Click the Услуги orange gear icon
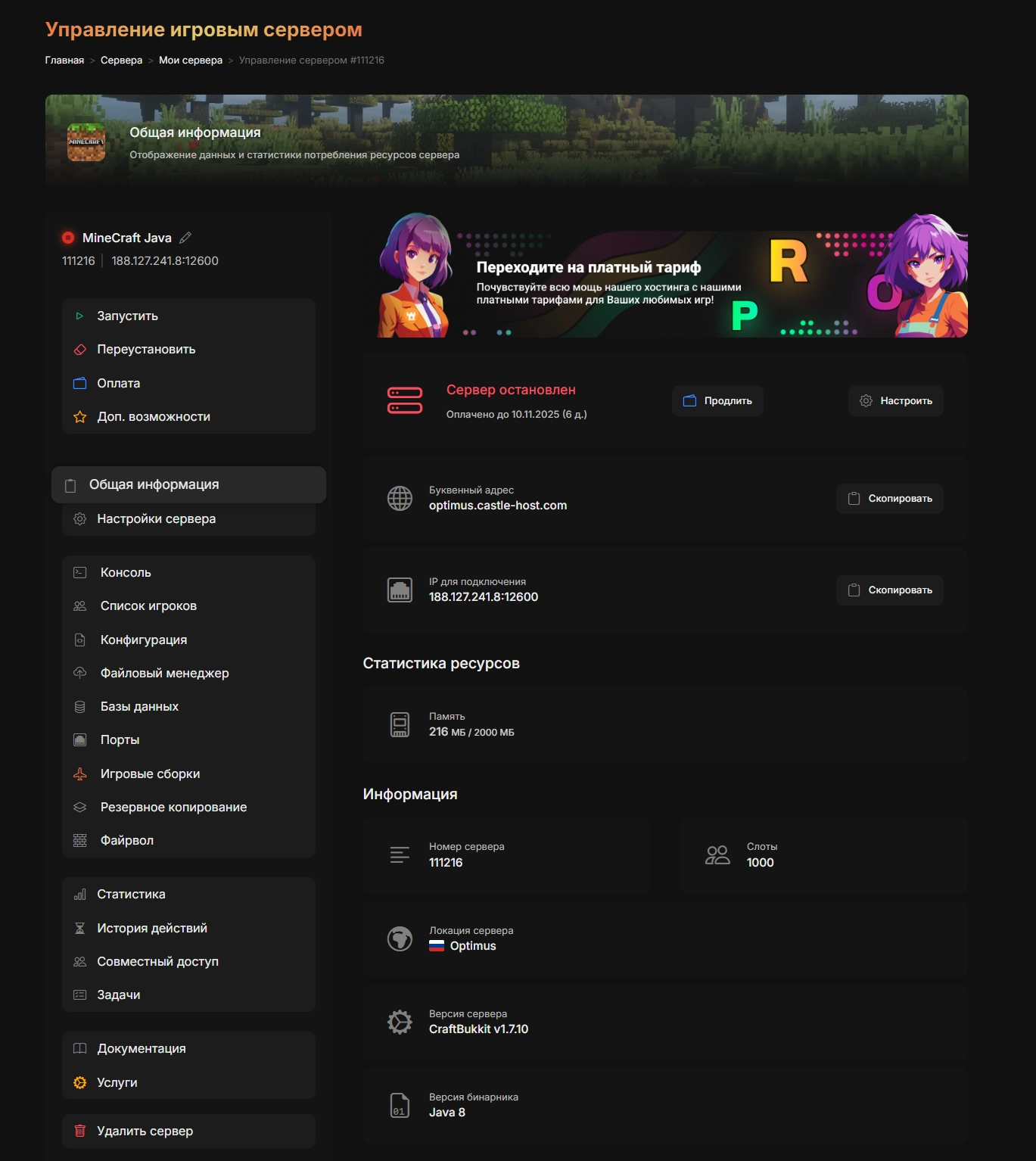This screenshot has width=1036, height=1161. 79,1082
